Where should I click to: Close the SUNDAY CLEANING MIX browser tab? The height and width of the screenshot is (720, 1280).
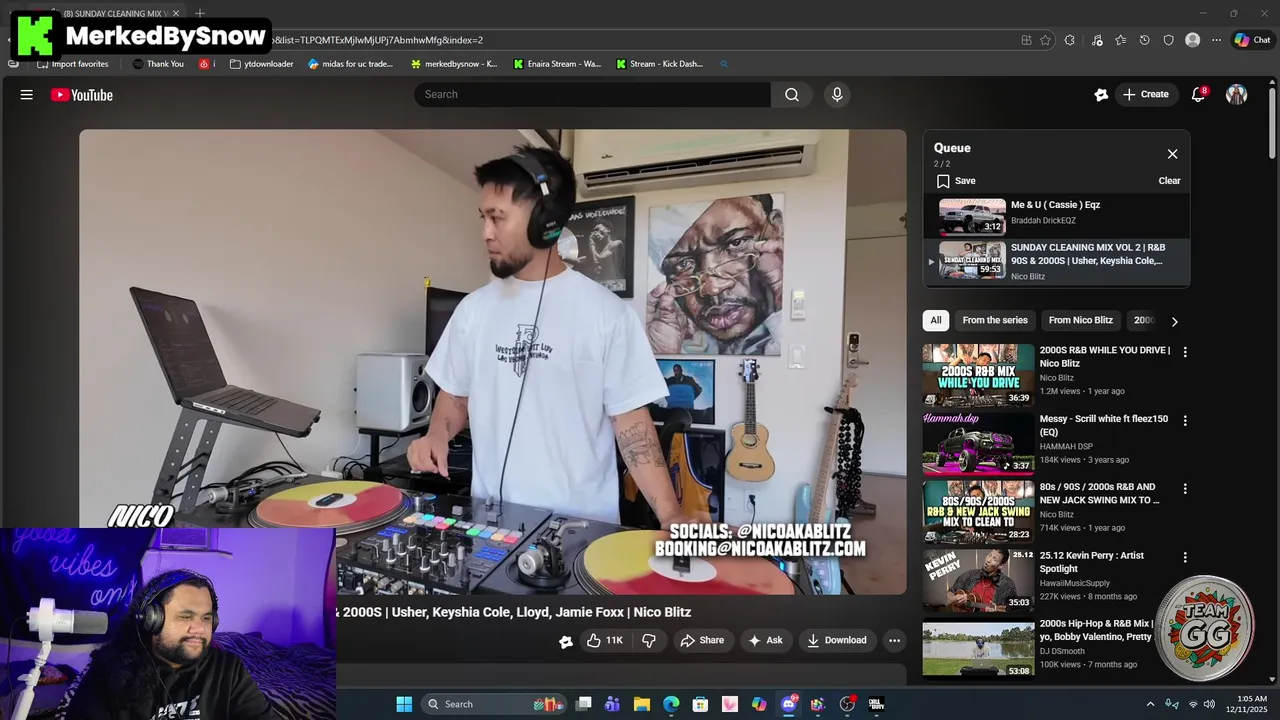tap(176, 13)
